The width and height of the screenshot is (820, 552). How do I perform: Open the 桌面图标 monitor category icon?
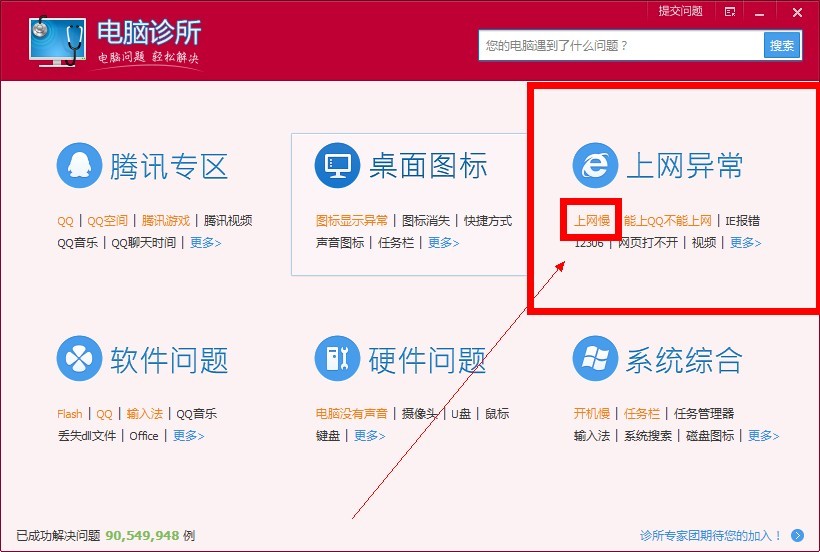pyautogui.click(x=337, y=166)
